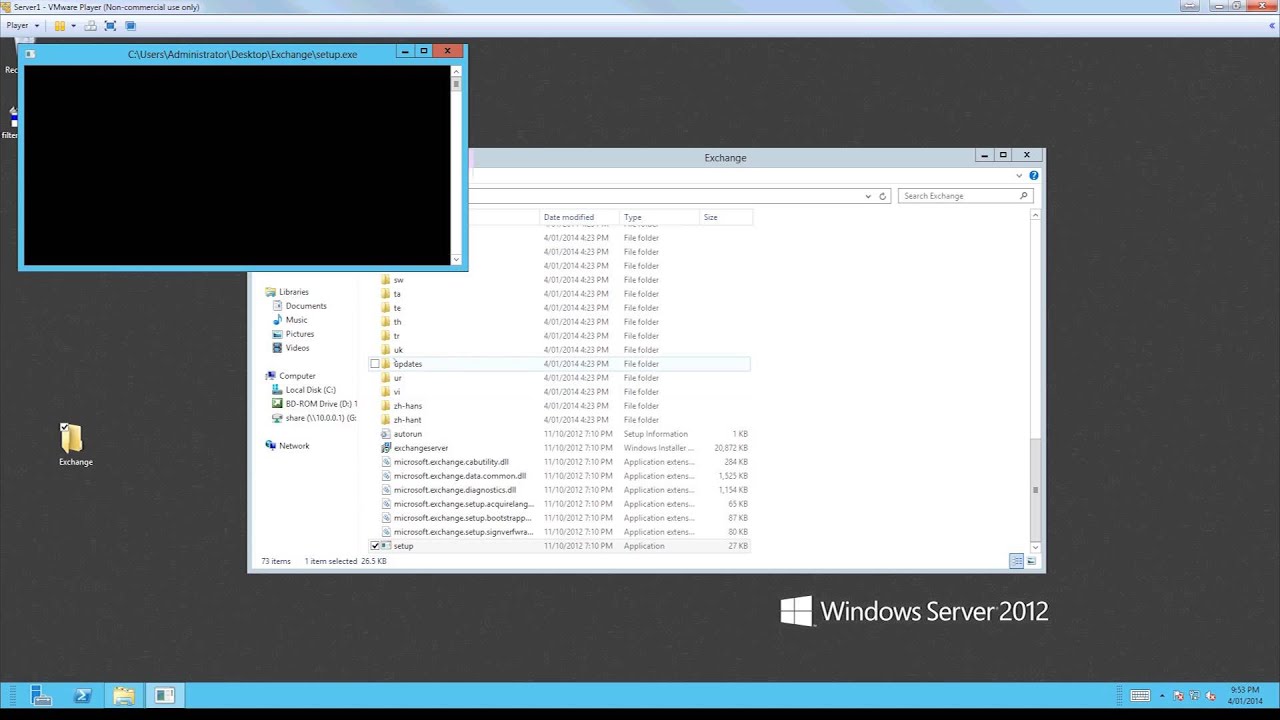Image resolution: width=1280 pixels, height=720 pixels.
Task: Launch PowerShell from taskbar
Action: [x=82, y=695]
